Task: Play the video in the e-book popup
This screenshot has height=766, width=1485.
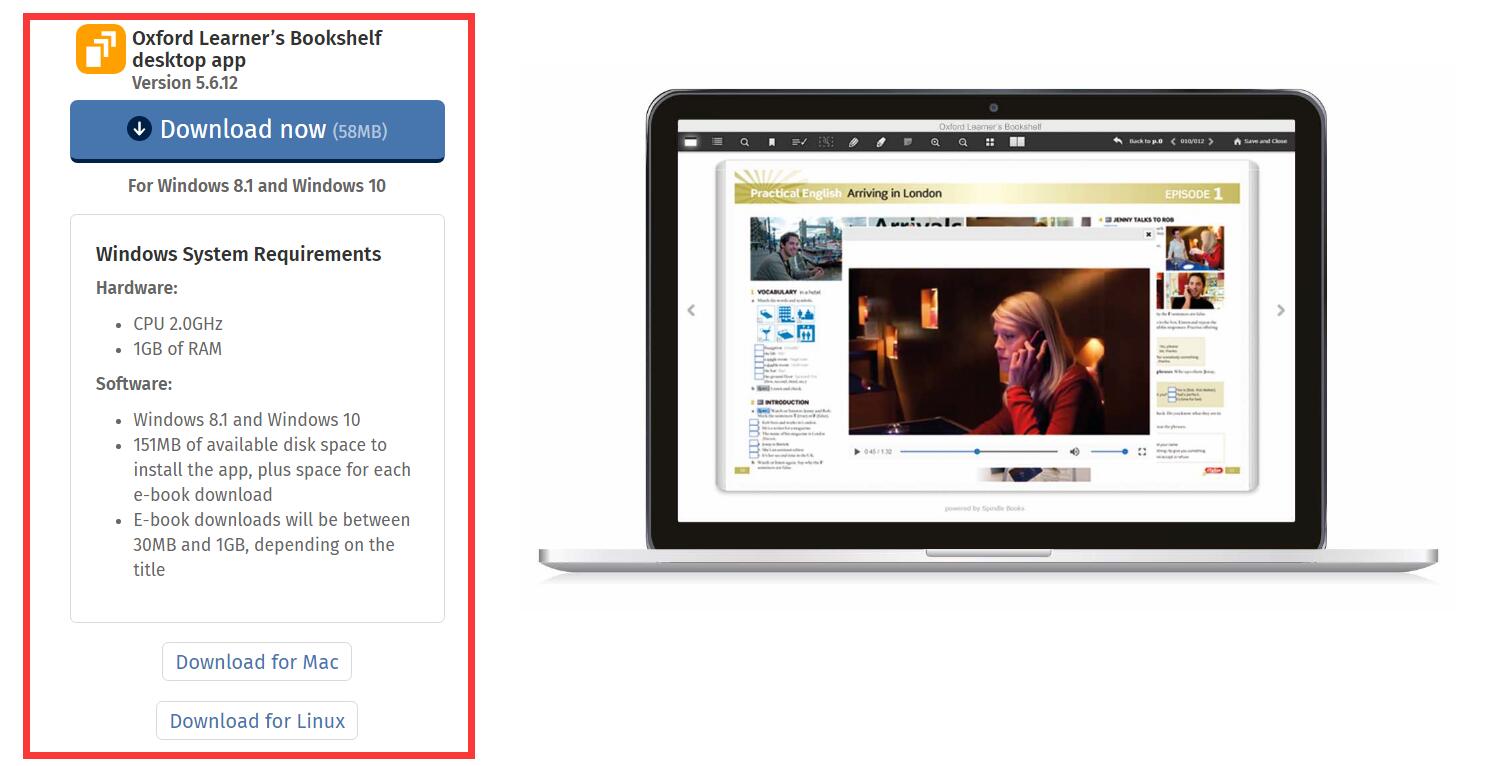Action: [857, 452]
